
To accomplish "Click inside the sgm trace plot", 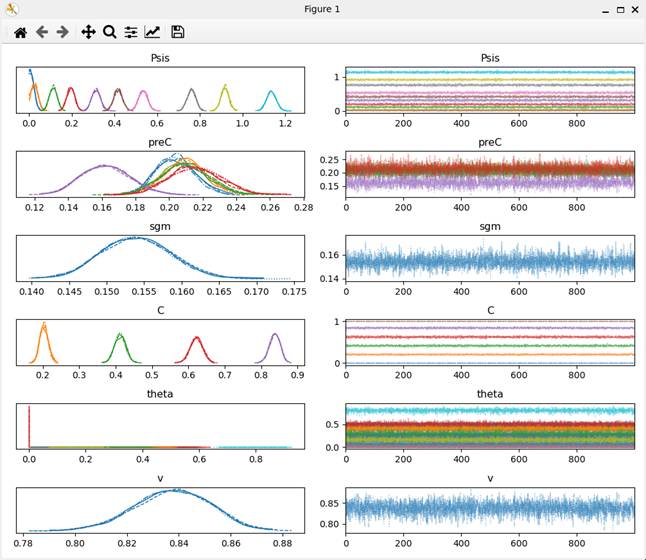I will 490,262.
